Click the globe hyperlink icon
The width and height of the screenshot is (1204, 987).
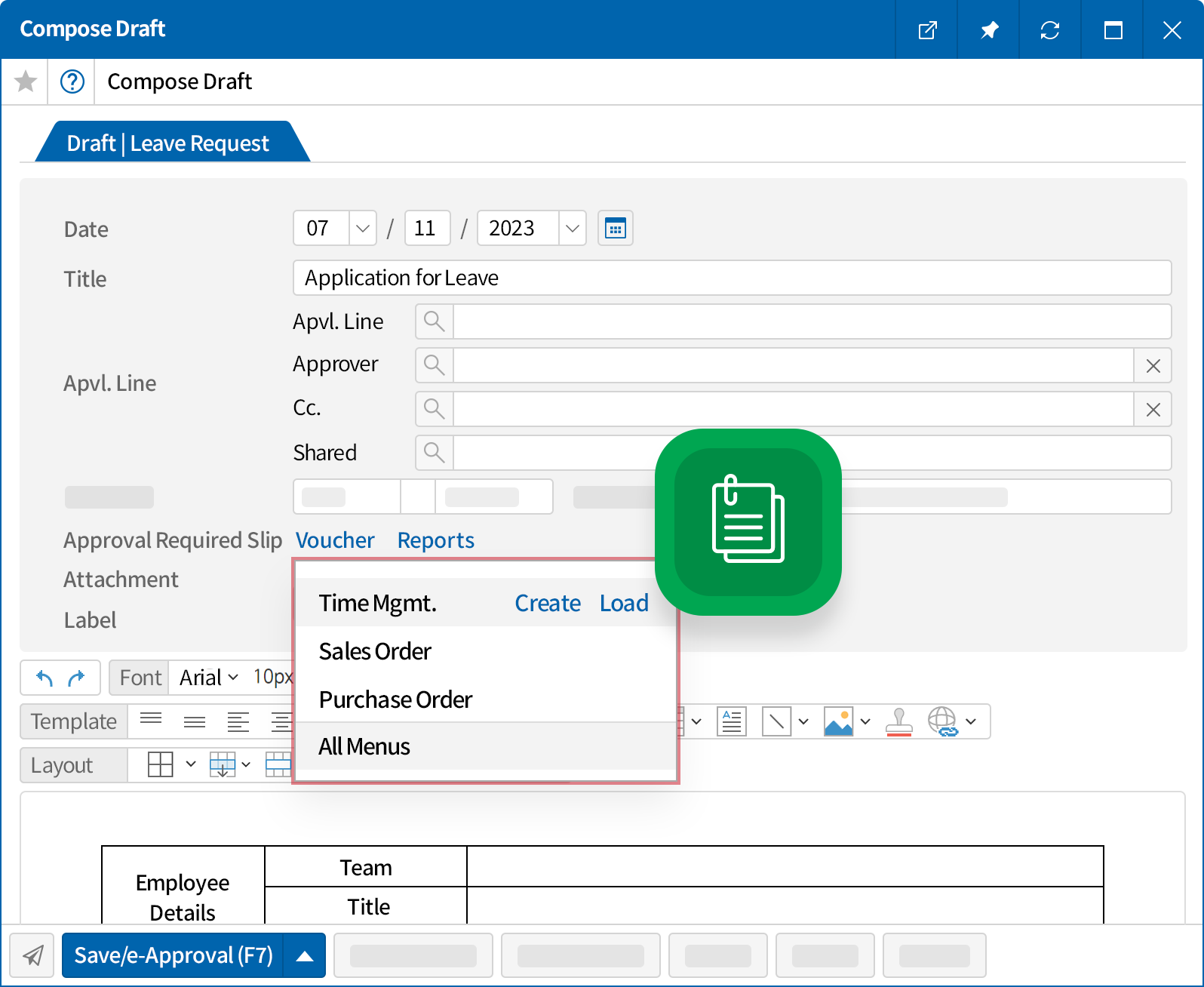[942, 721]
